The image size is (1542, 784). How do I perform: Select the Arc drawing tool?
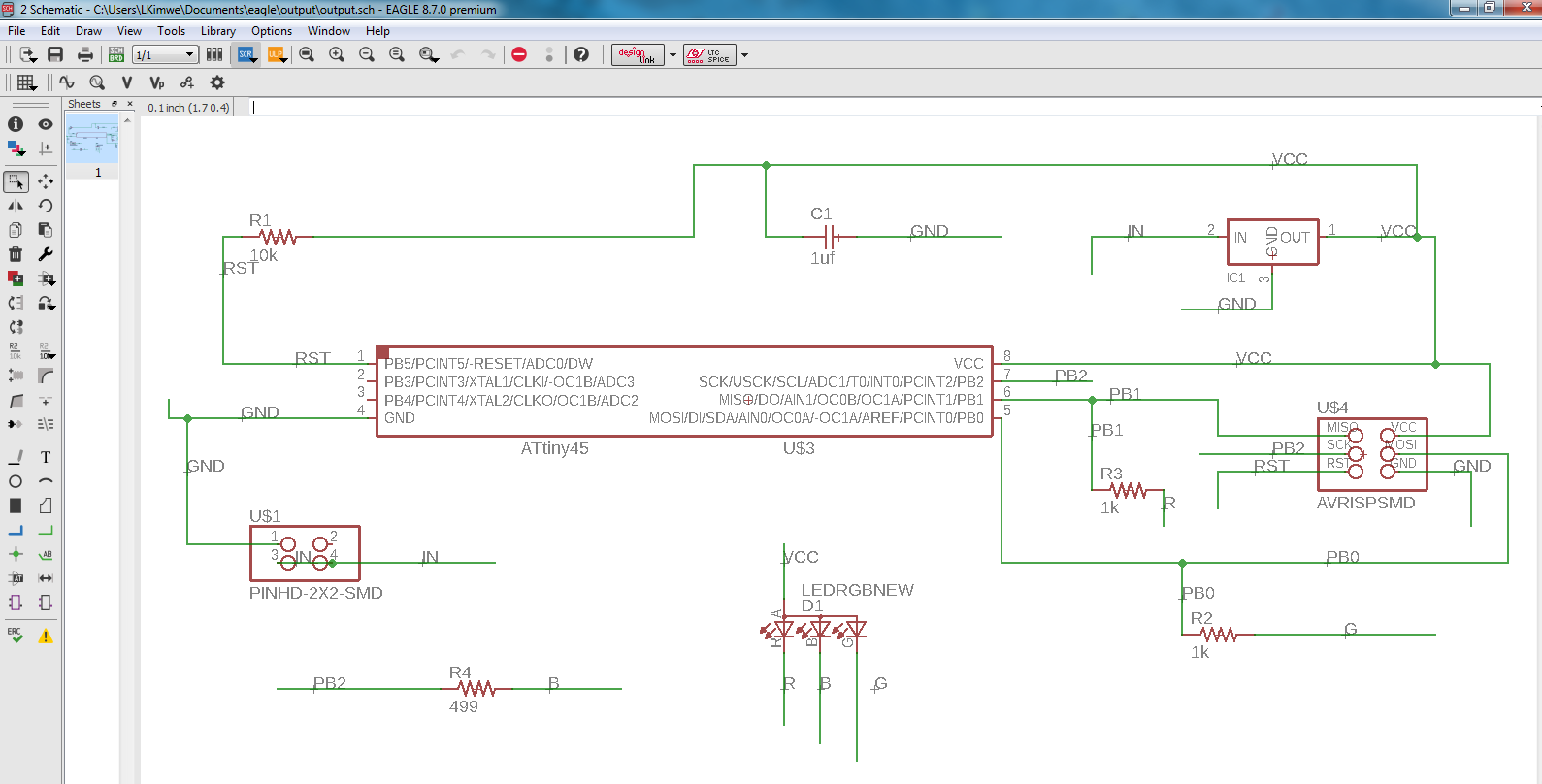46,481
